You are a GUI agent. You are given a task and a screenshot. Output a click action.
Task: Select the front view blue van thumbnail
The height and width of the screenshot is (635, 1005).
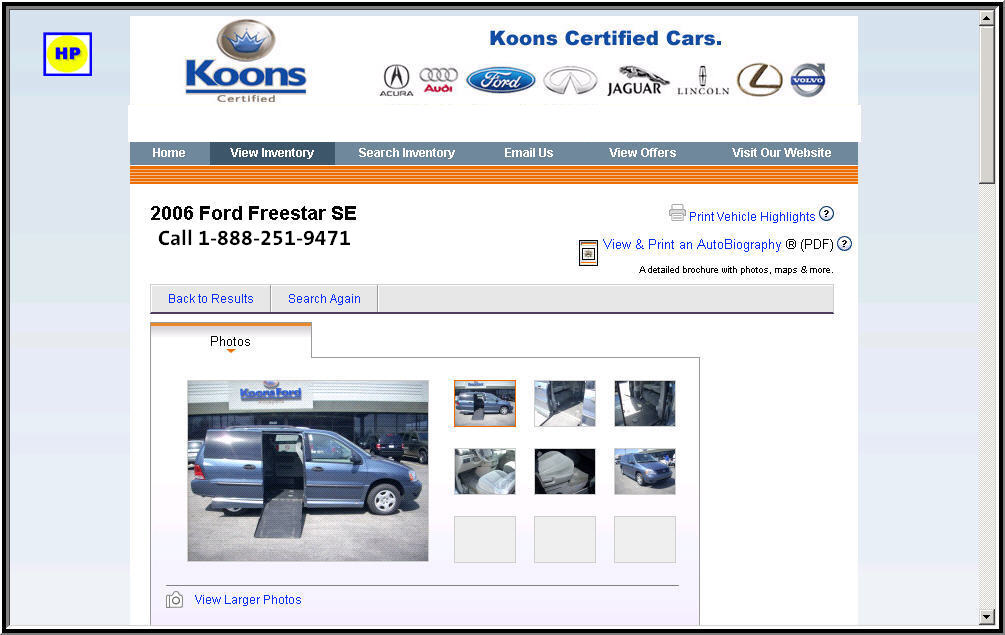[x=645, y=471]
